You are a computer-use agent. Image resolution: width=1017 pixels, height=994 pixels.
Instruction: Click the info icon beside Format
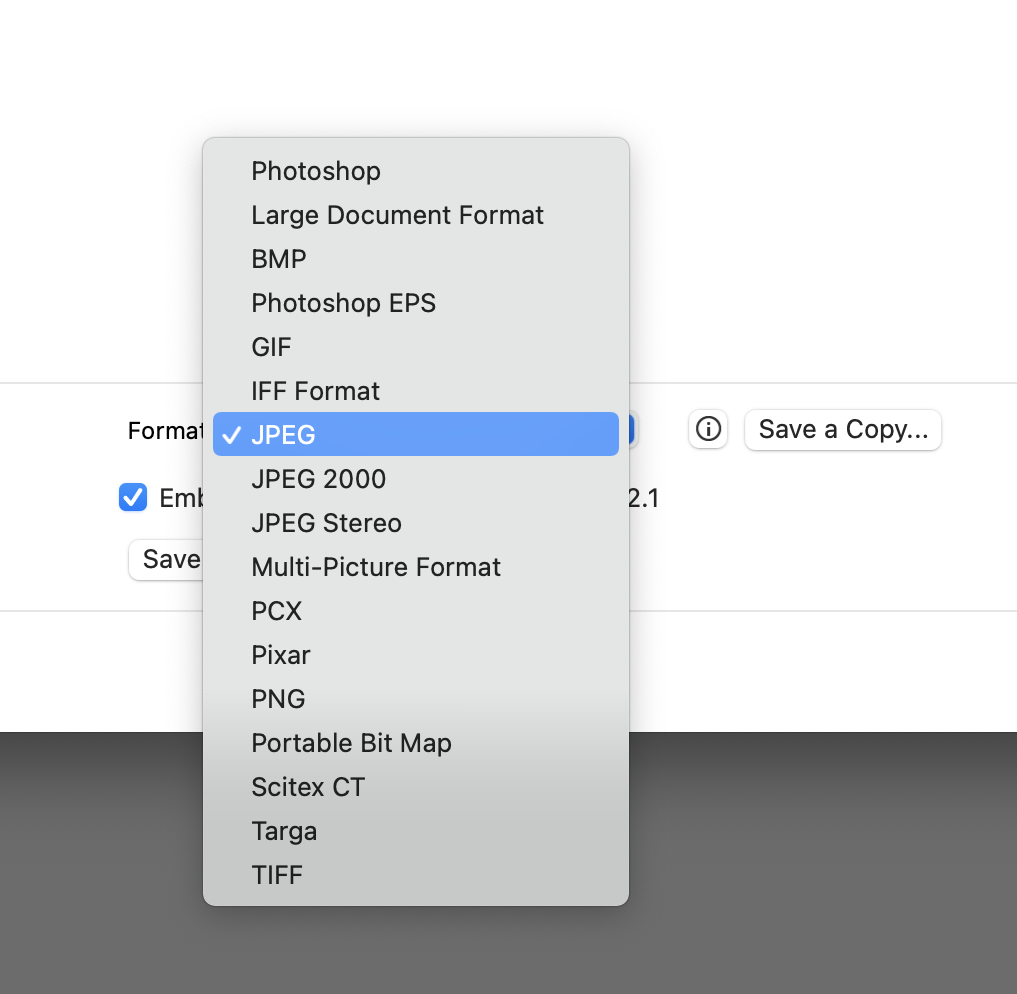pyautogui.click(x=708, y=430)
